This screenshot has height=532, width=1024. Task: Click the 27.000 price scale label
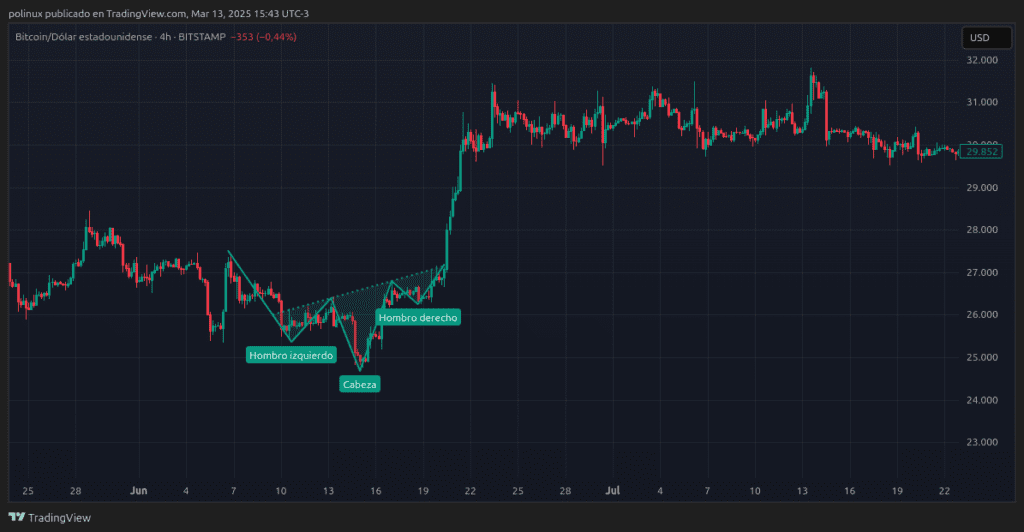pyautogui.click(x=985, y=272)
